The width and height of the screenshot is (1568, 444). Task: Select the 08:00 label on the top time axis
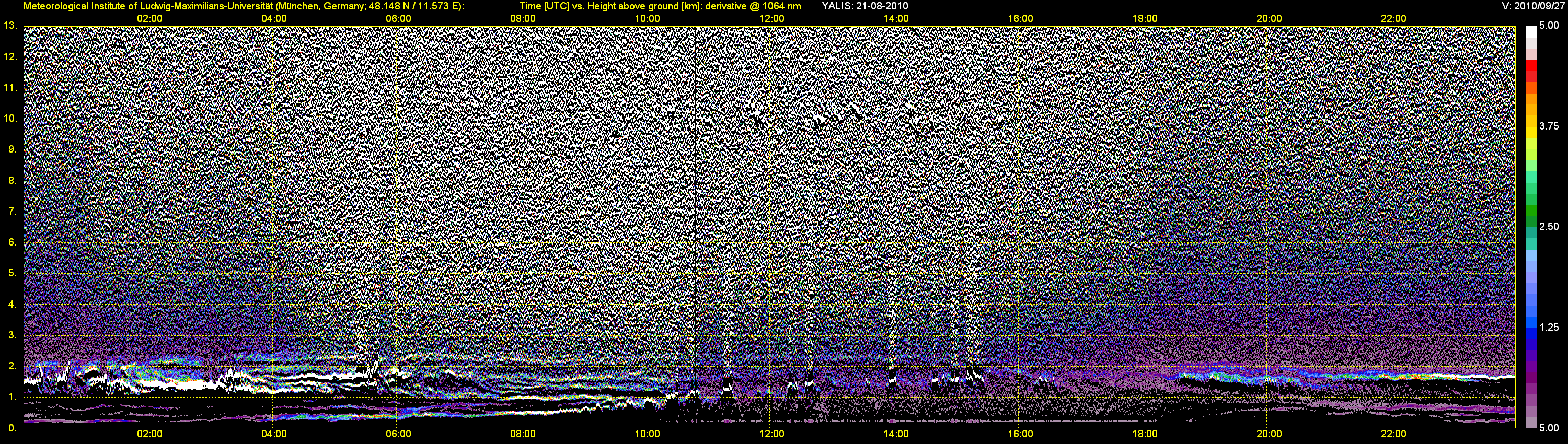click(x=523, y=19)
